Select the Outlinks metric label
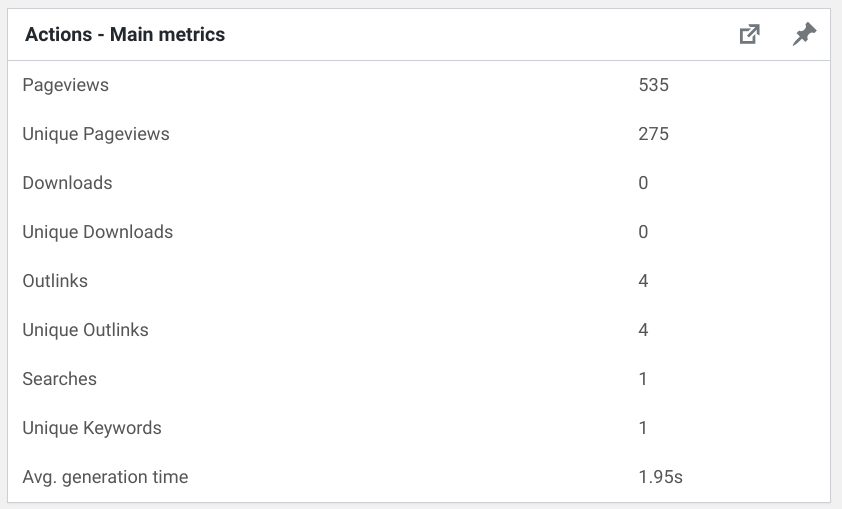This screenshot has height=509, width=842. pyautogui.click(x=55, y=281)
